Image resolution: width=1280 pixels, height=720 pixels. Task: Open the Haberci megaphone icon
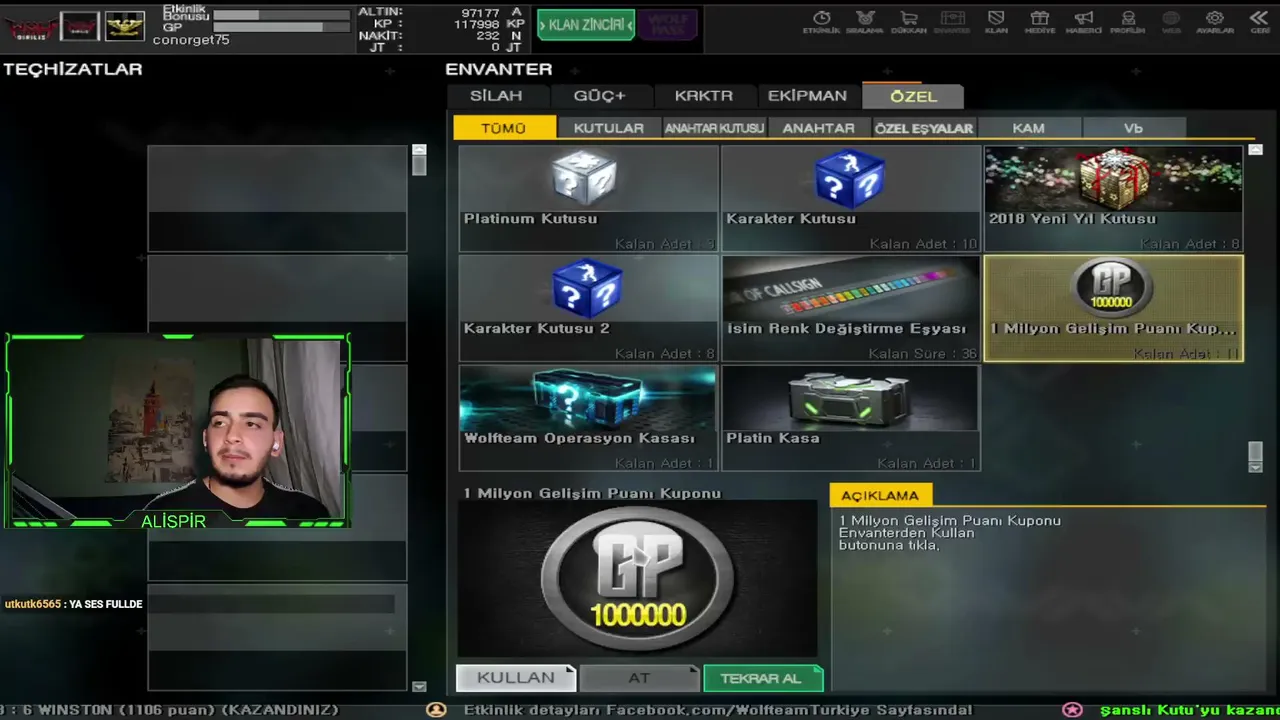click(x=1083, y=22)
